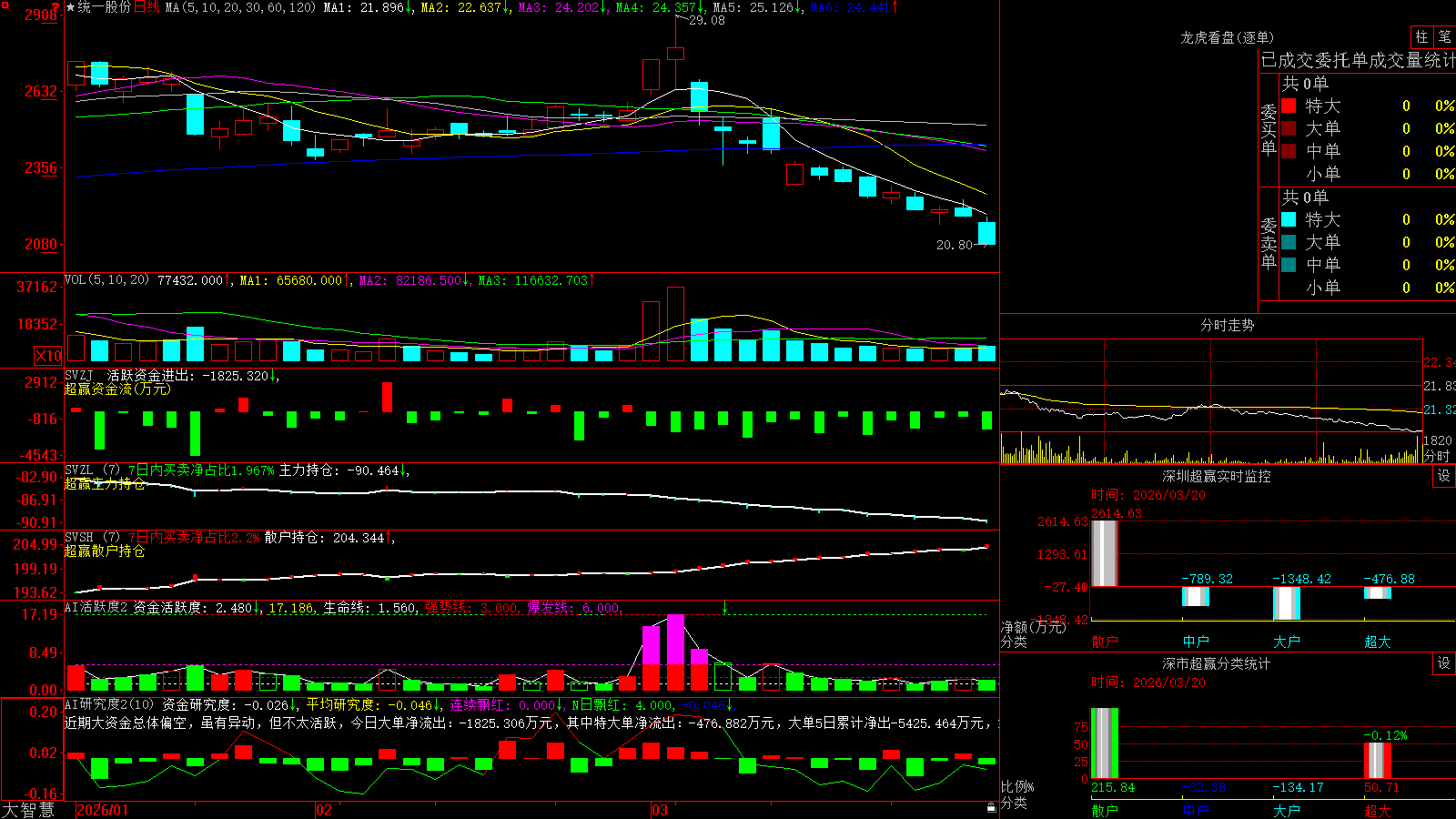Screen dimensions: 1456x819
Task: Click the 超赢主力持仓 yellow label
Action: pyautogui.click(x=105, y=483)
